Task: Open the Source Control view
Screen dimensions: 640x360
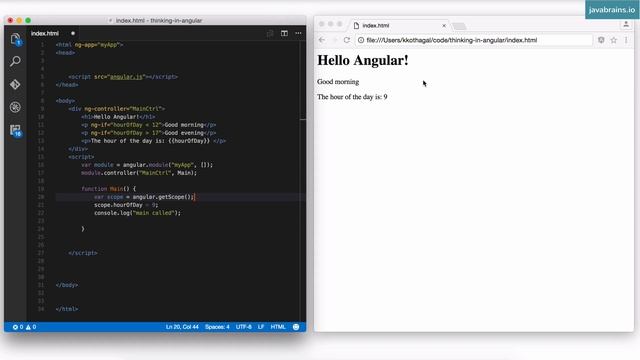Action: [16, 84]
